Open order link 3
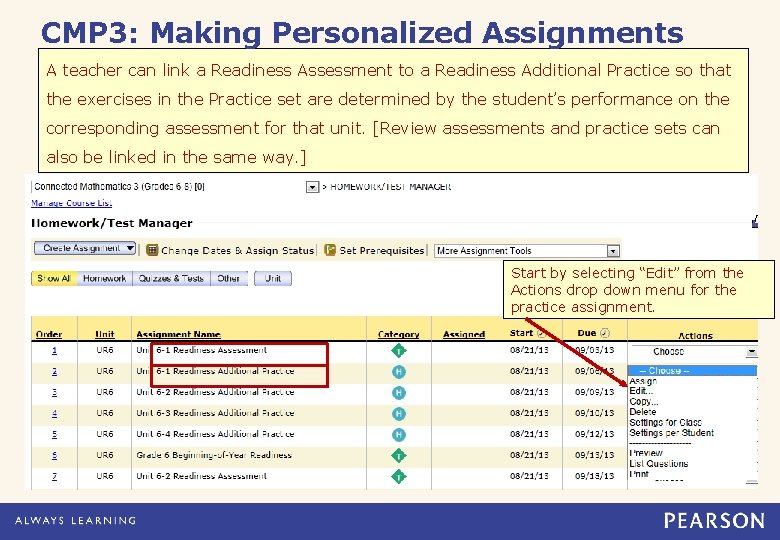The height and width of the screenshot is (540, 780). point(54,392)
